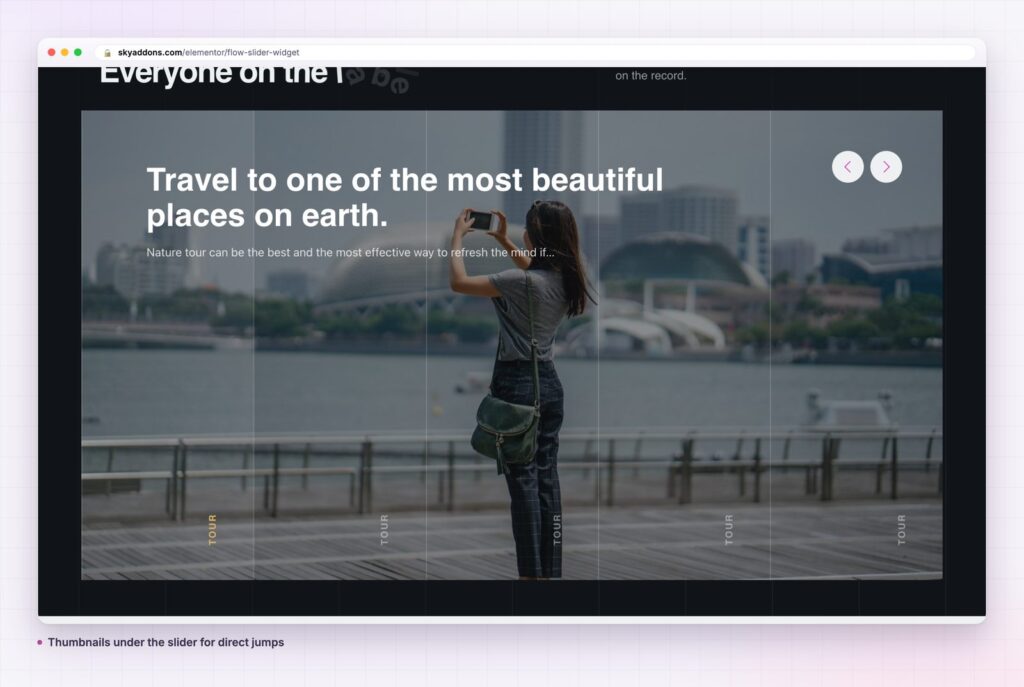Advance to the next slide with the right arrow
The image size is (1024, 687).
coord(886,167)
